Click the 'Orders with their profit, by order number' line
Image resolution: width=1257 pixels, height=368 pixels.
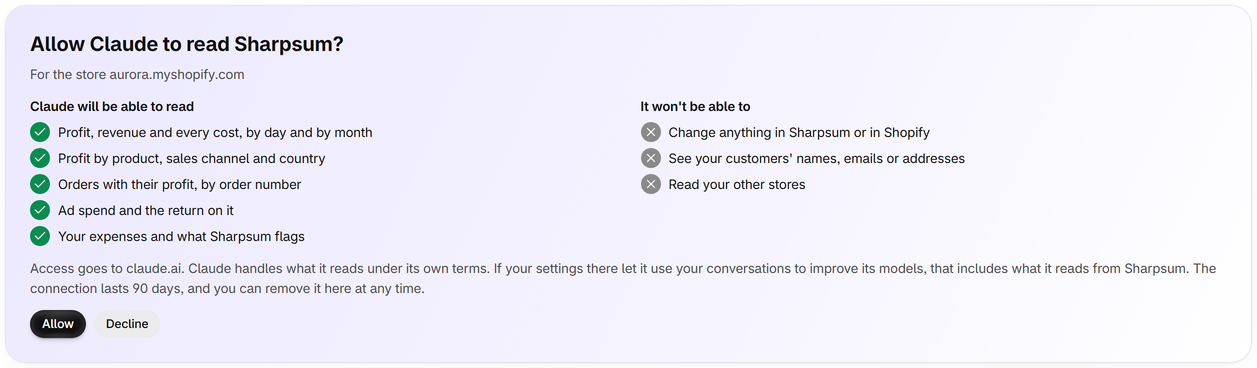[180, 184]
